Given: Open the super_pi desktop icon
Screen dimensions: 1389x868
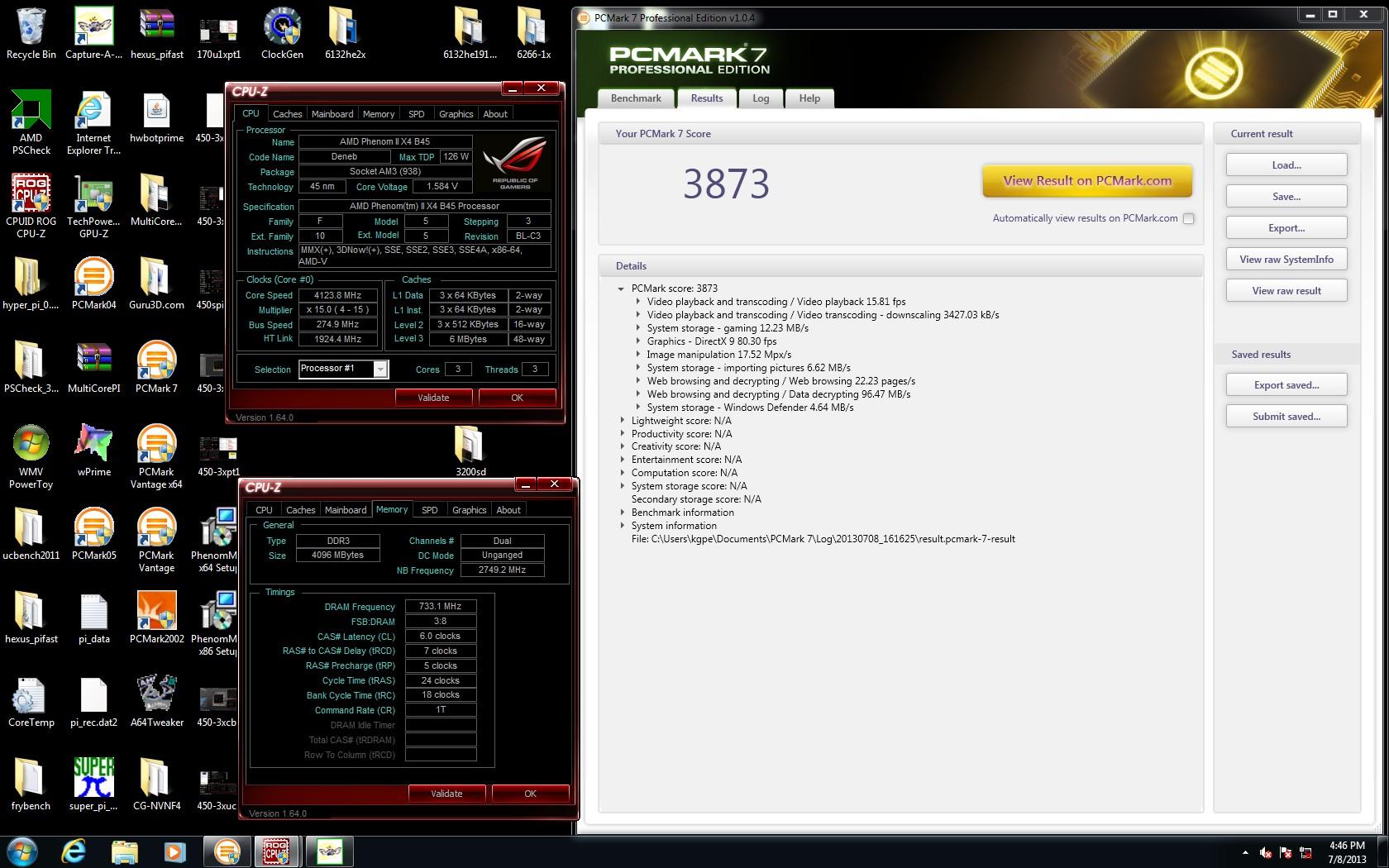Looking at the screenshot, I should click(x=93, y=785).
